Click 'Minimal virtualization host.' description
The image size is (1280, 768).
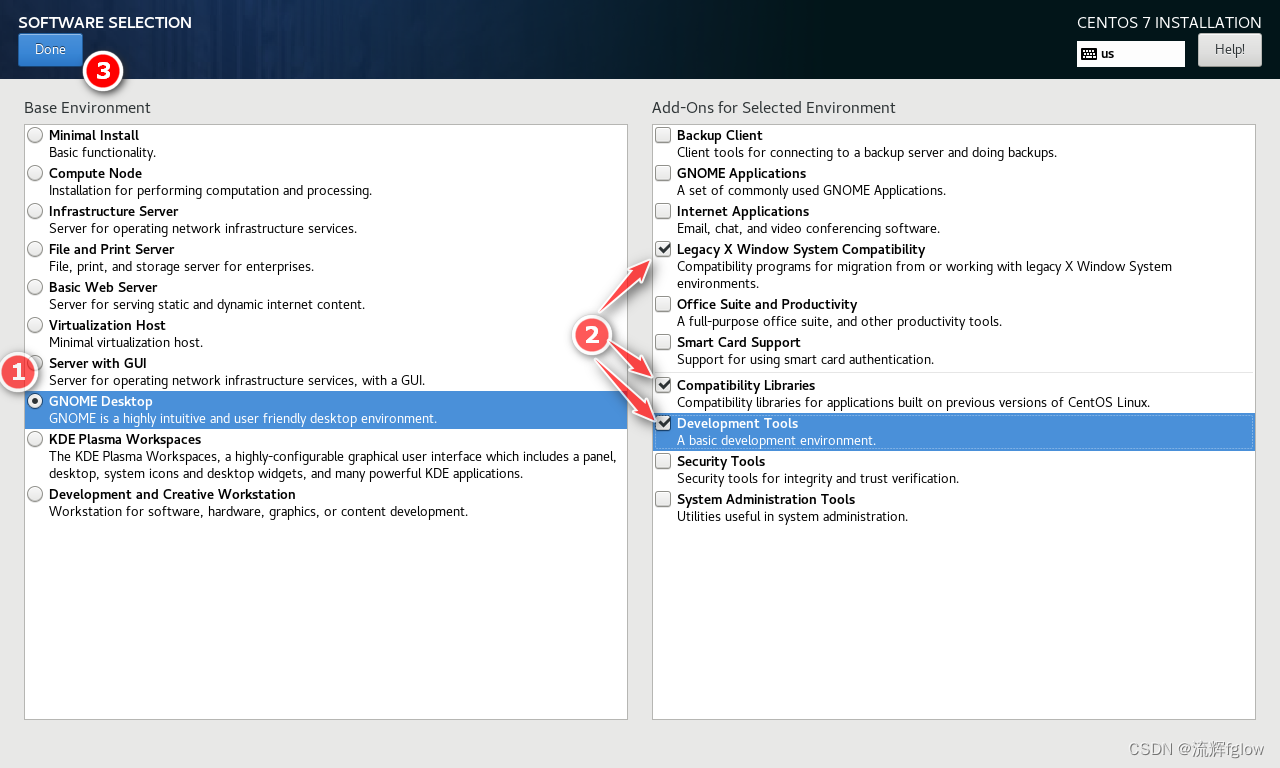126,343
